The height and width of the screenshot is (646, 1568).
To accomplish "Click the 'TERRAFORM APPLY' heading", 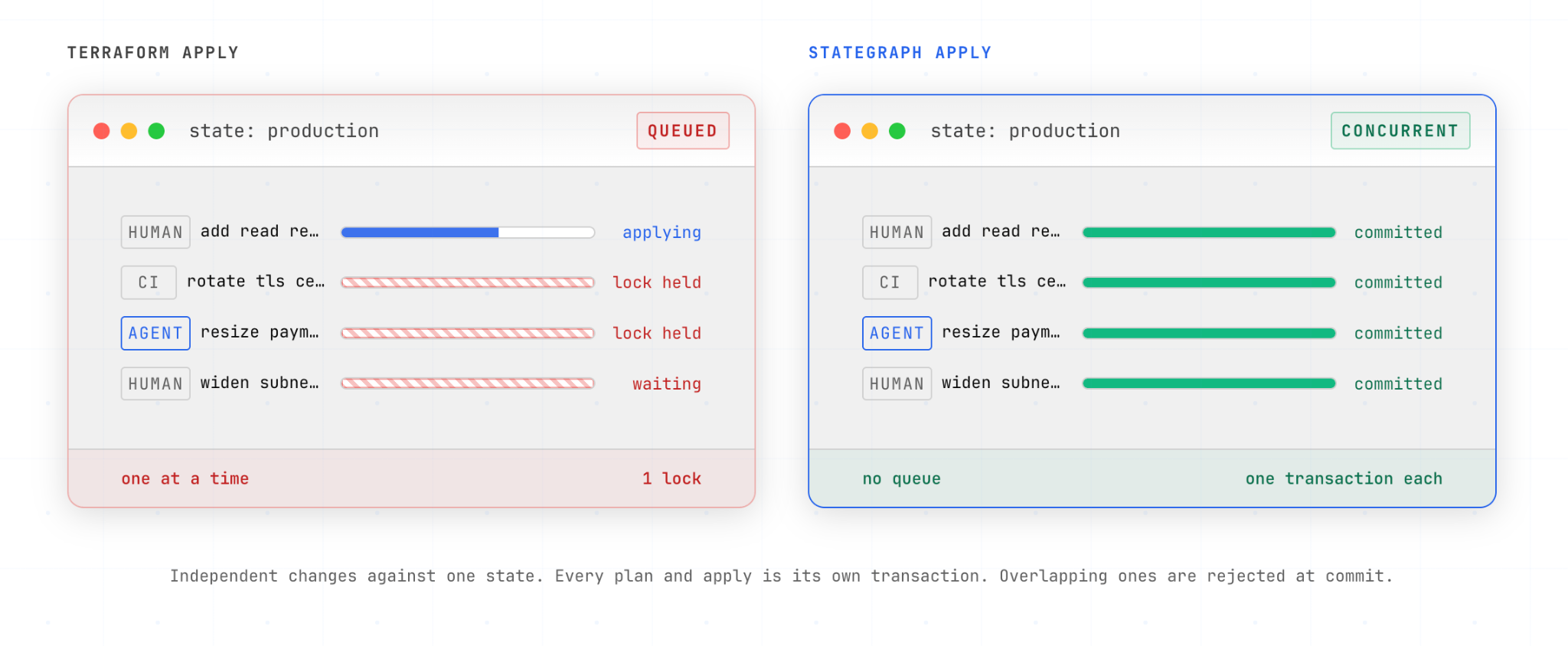I will (153, 53).
